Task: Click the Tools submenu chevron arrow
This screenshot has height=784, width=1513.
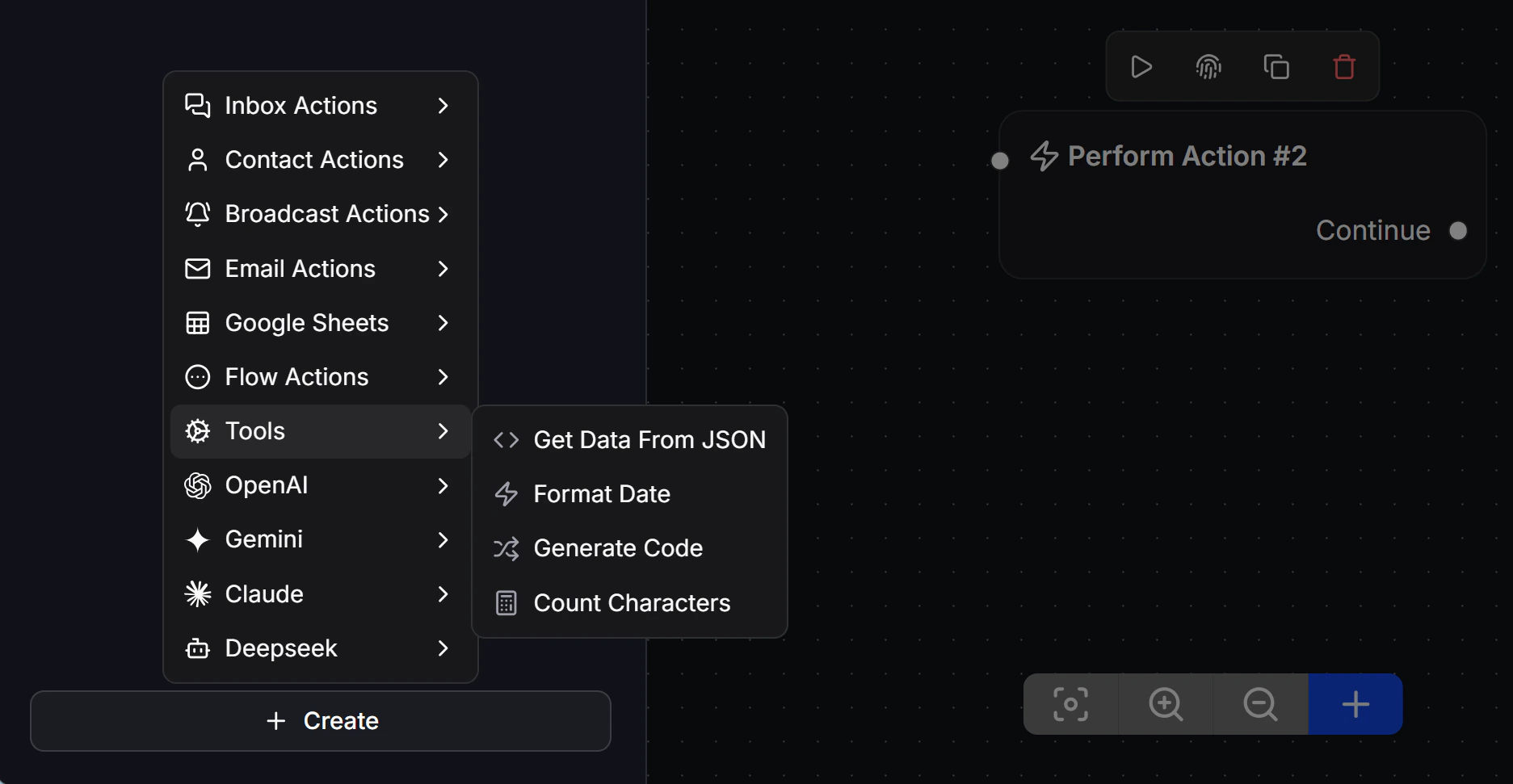Action: click(443, 431)
